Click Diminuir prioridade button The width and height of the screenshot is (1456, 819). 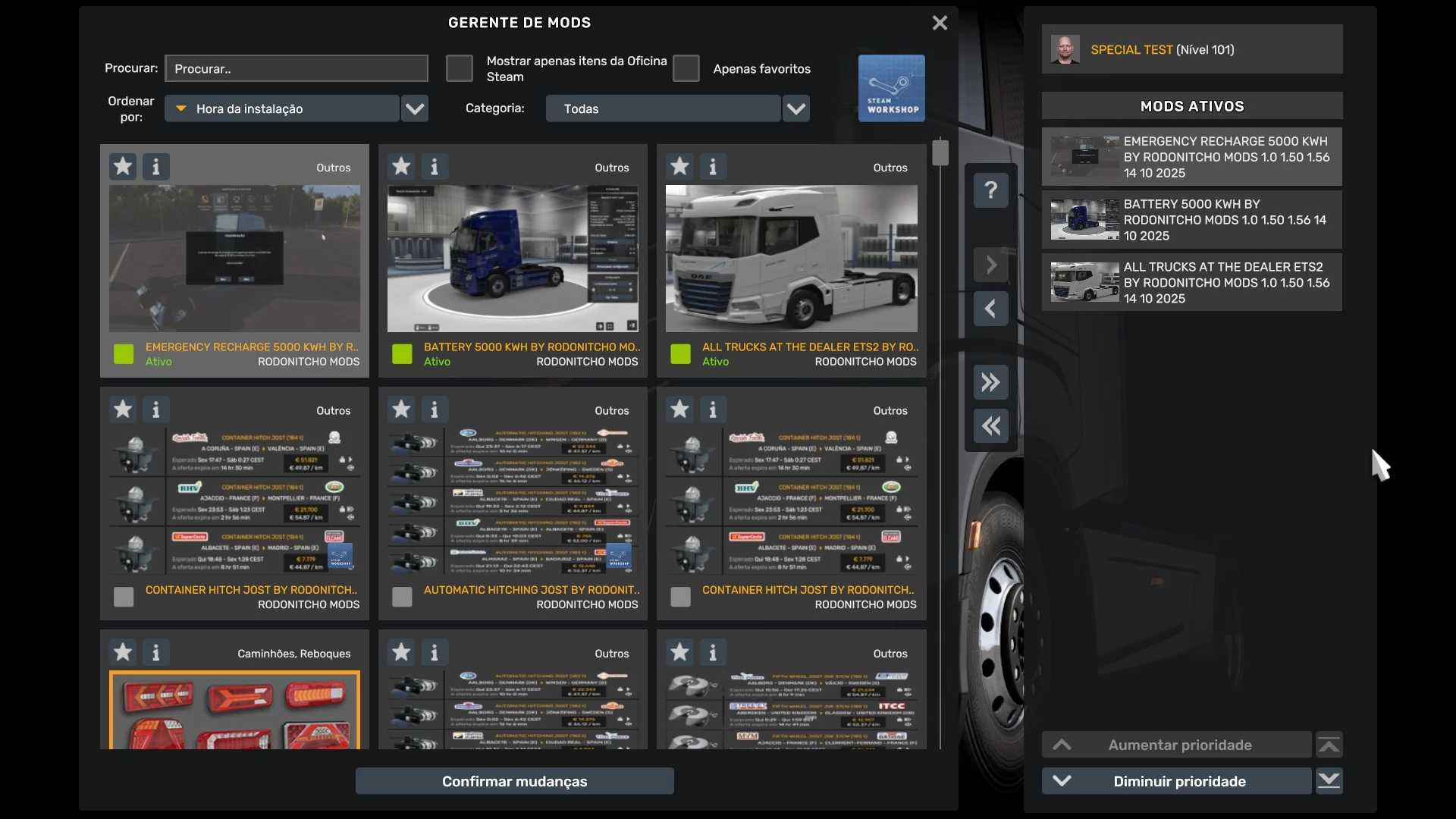1178,781
